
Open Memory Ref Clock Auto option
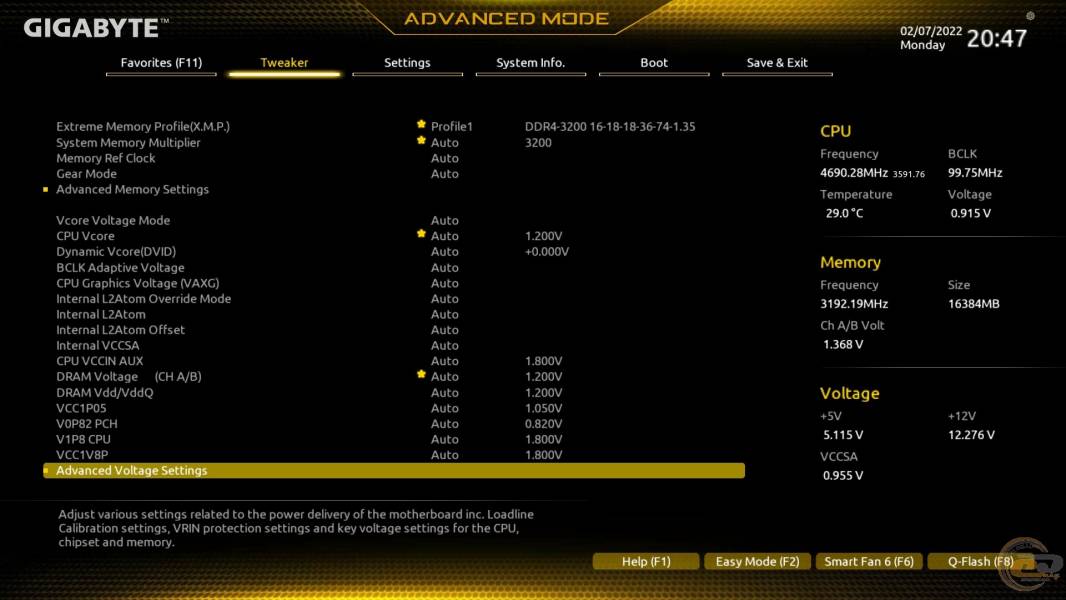pyautogui.click(x=445, y=158)
